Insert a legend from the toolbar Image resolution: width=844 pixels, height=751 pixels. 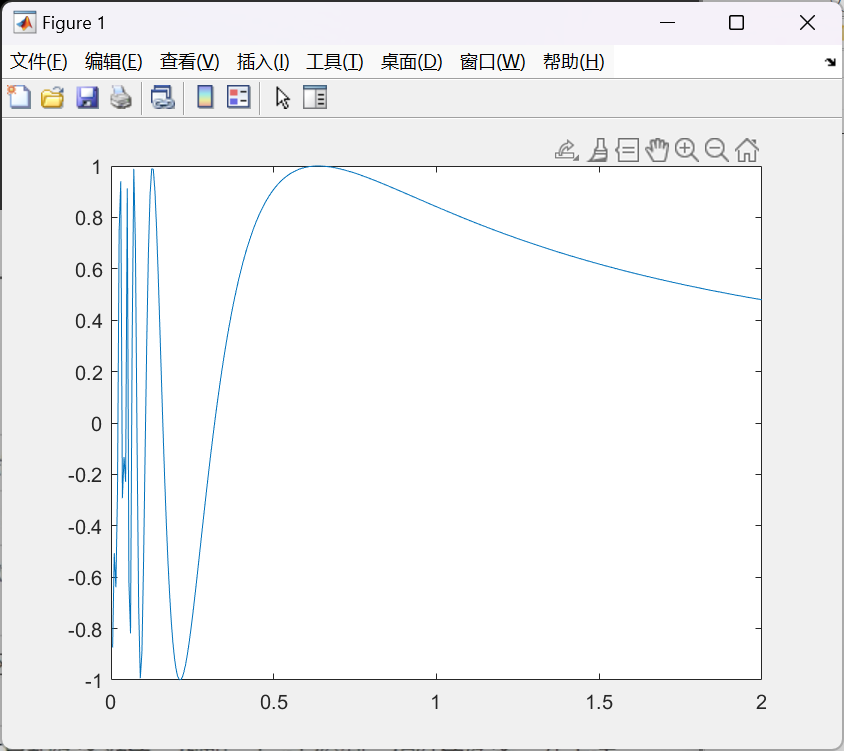click(238, 97)
